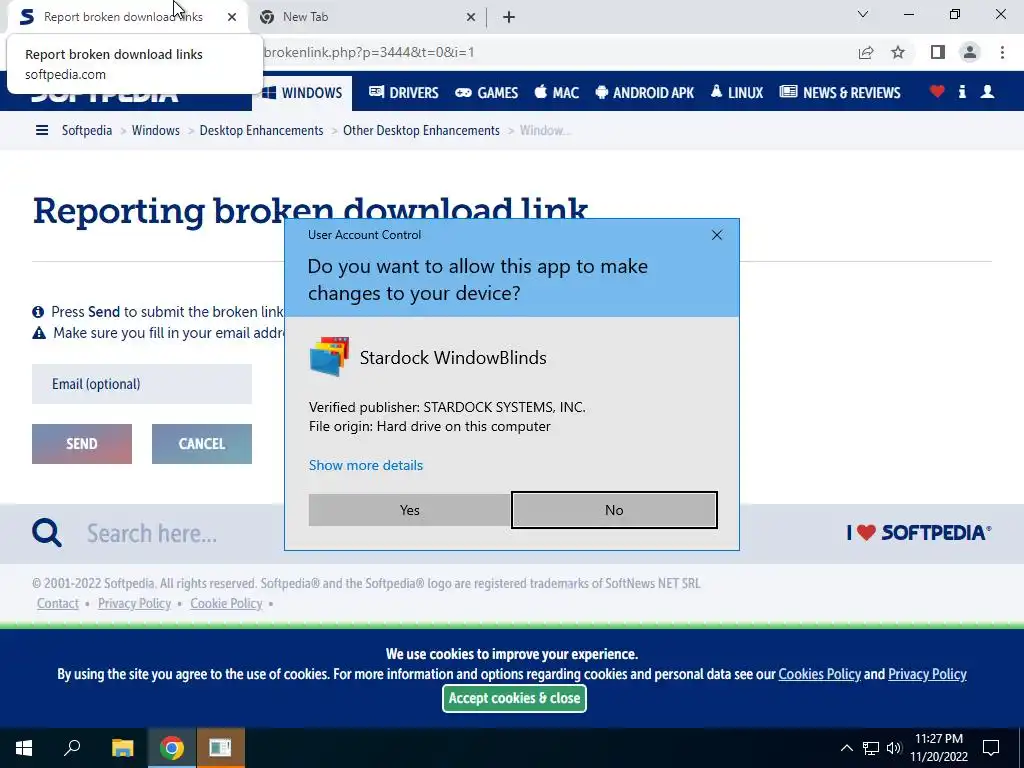Click No in User Account Control dialog
The height and width of the screenshot is (768, 1024).
[614, 510]
